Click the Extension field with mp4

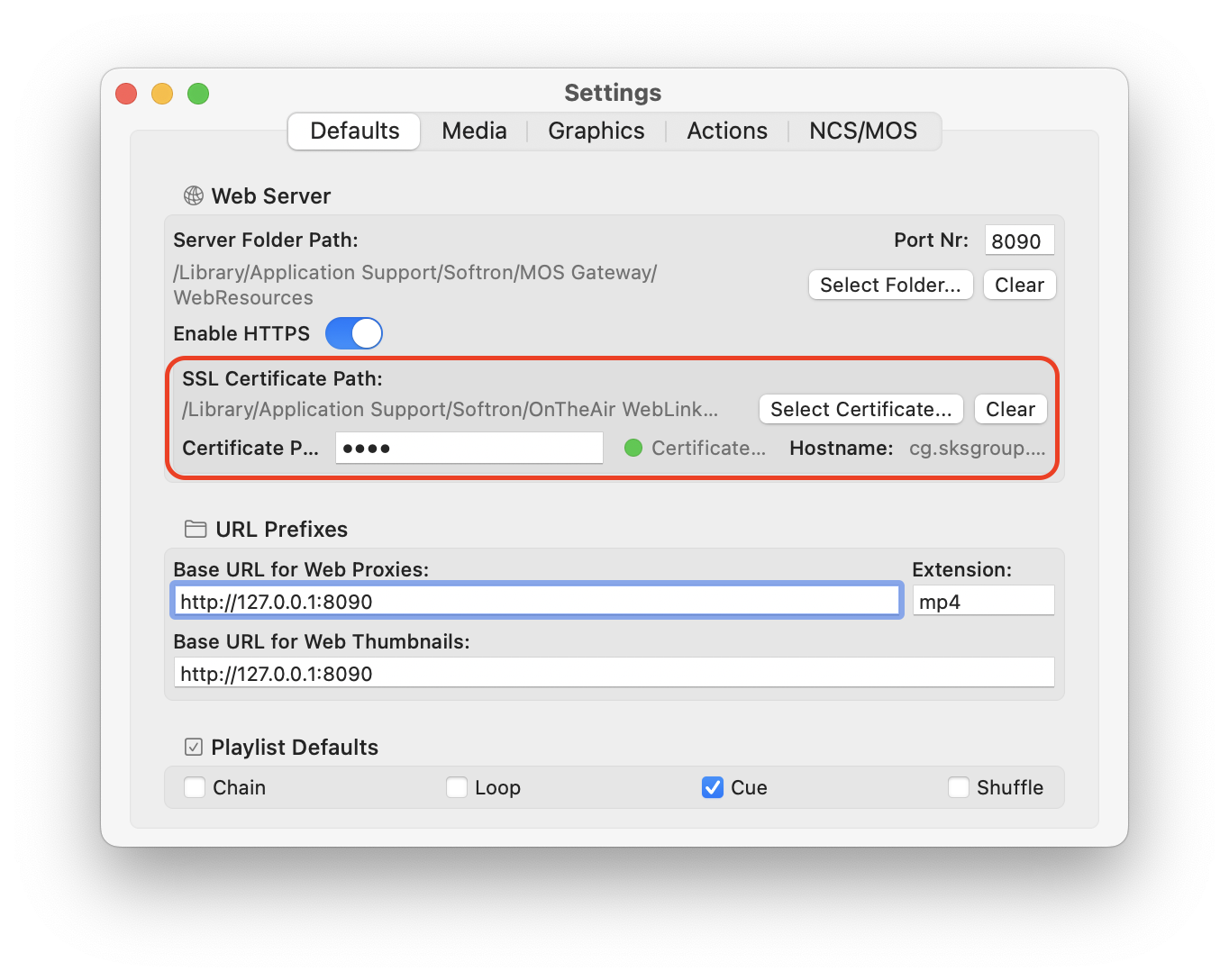(983, 601)
